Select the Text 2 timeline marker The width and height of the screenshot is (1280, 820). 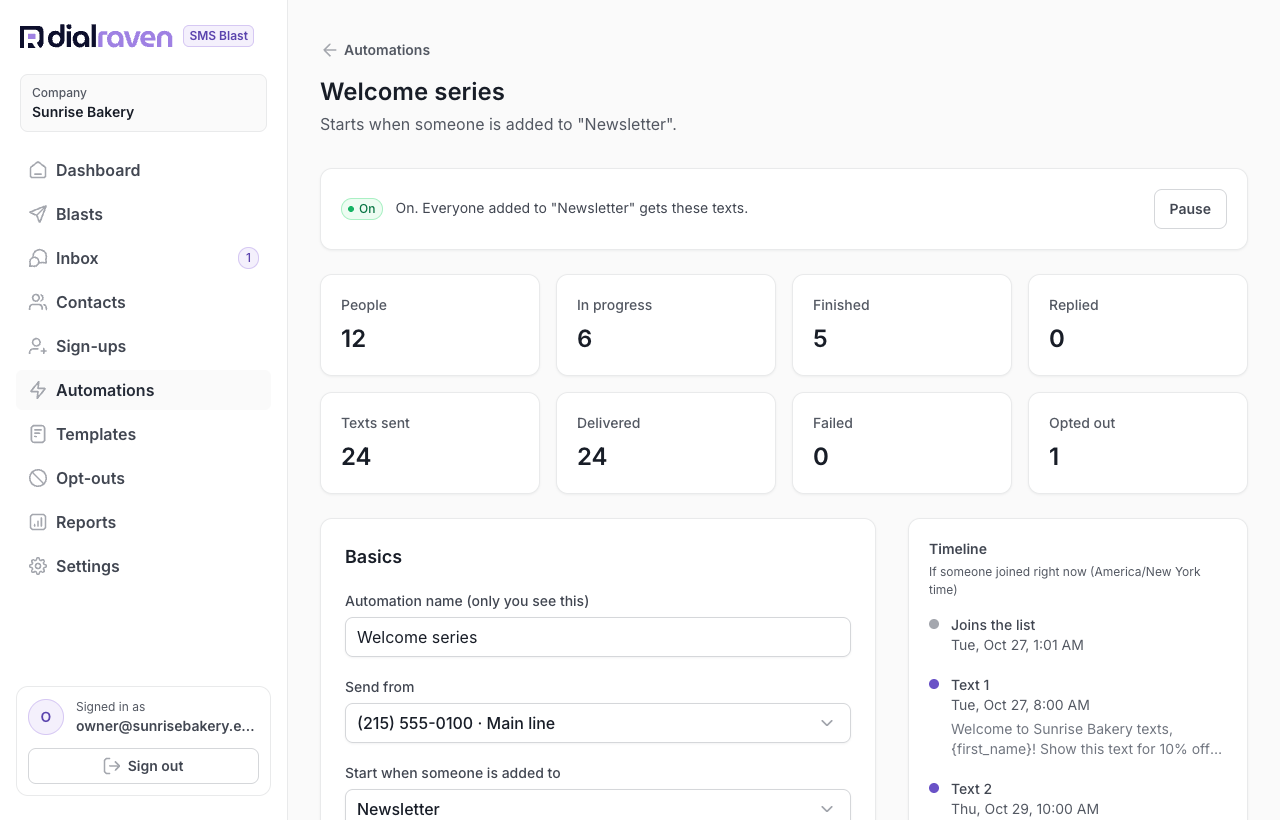(x=934, y=788)
